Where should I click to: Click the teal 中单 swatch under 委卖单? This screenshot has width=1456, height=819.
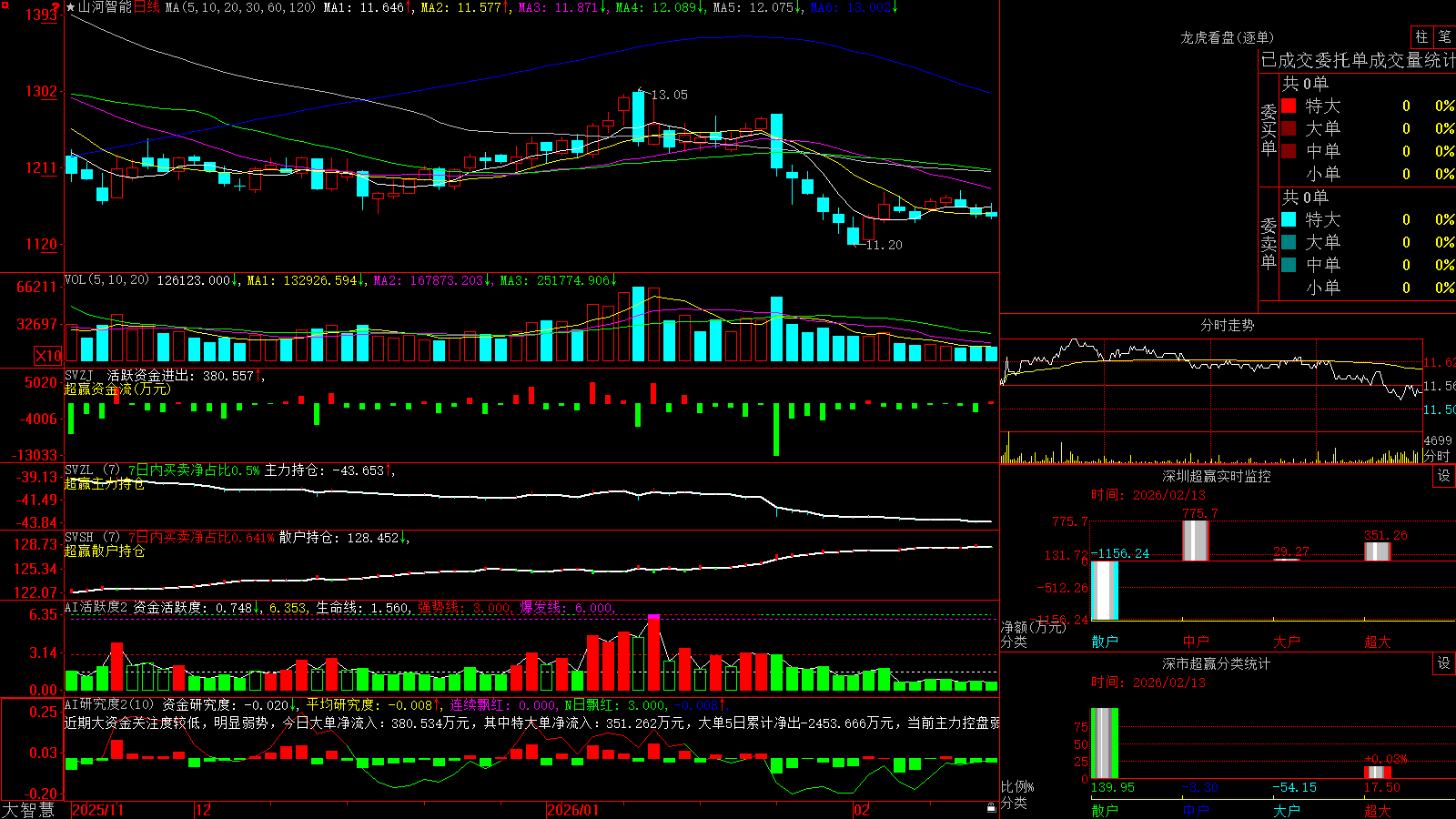click(x=1289, y=265)
